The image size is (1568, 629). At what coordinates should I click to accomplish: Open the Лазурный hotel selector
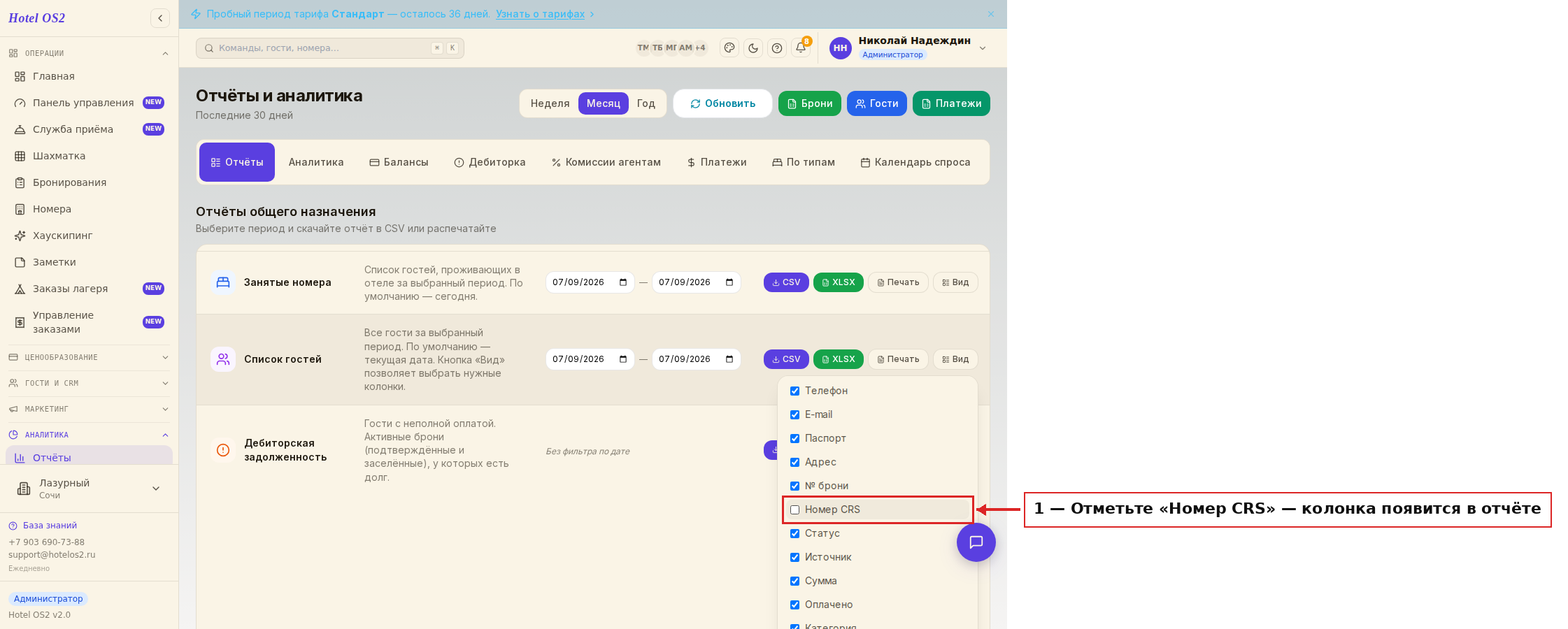[90, 489]
